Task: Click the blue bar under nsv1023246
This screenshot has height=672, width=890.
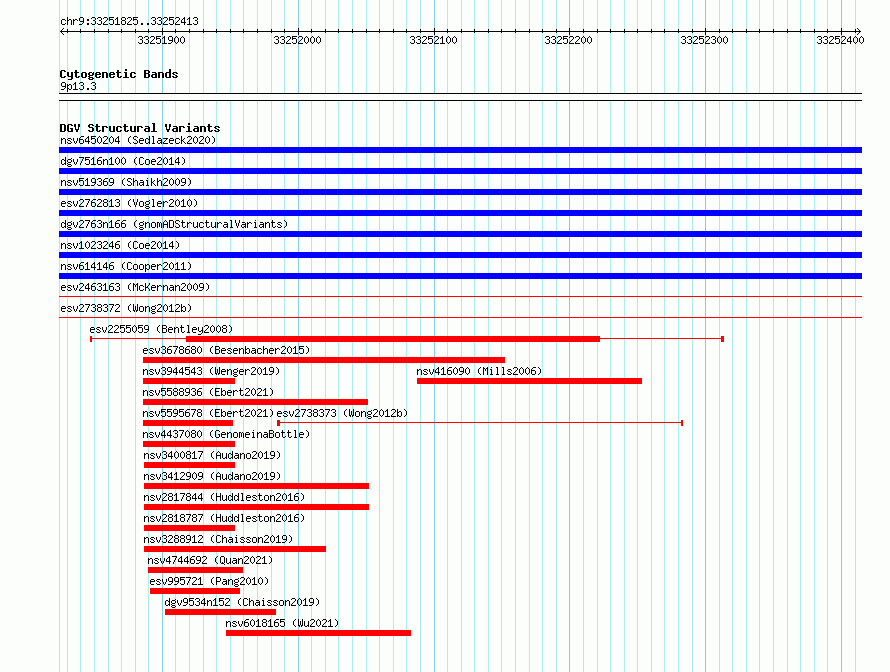Action: coord(460,255)
